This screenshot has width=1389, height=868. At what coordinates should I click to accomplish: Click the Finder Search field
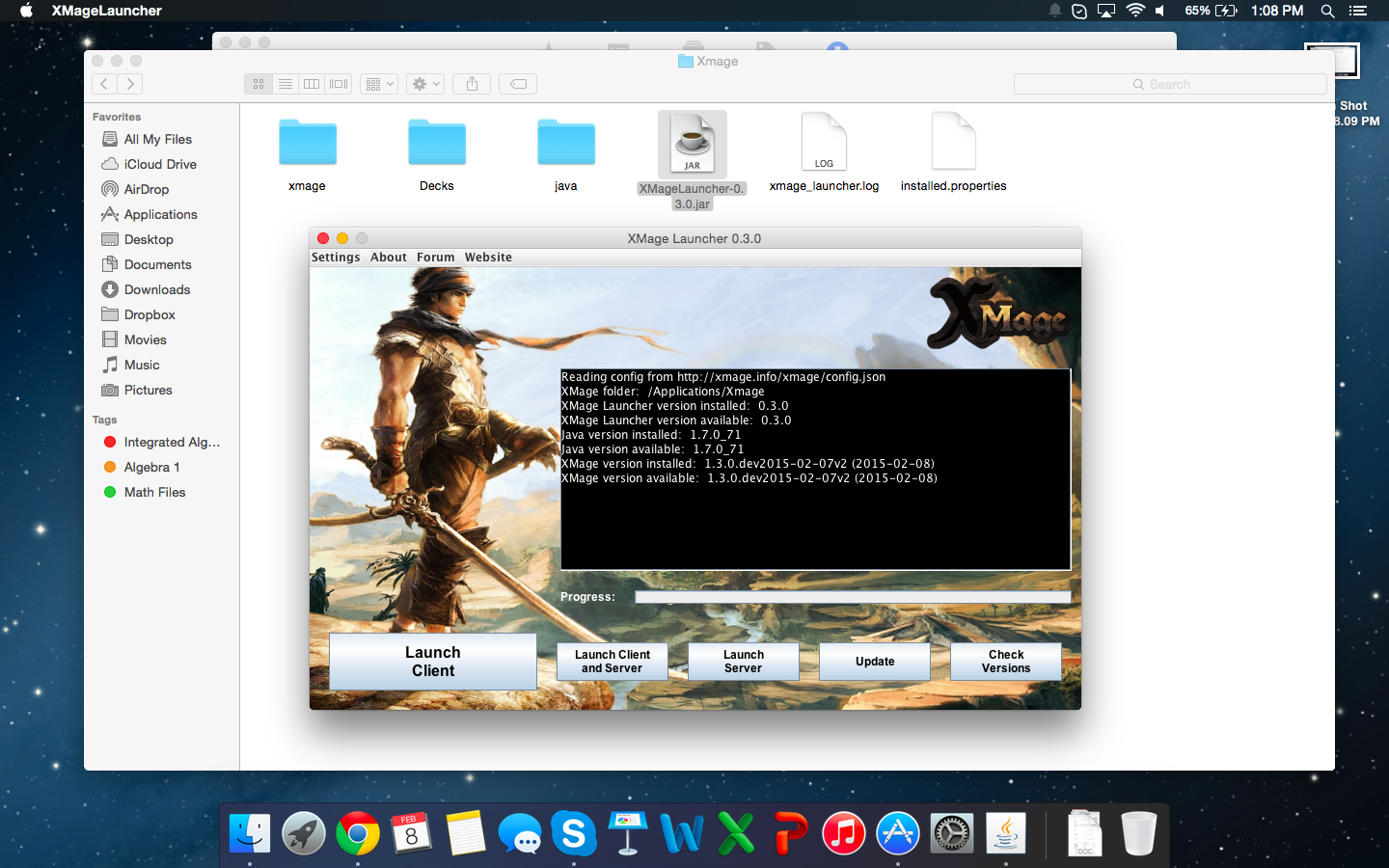(1170, 84)
